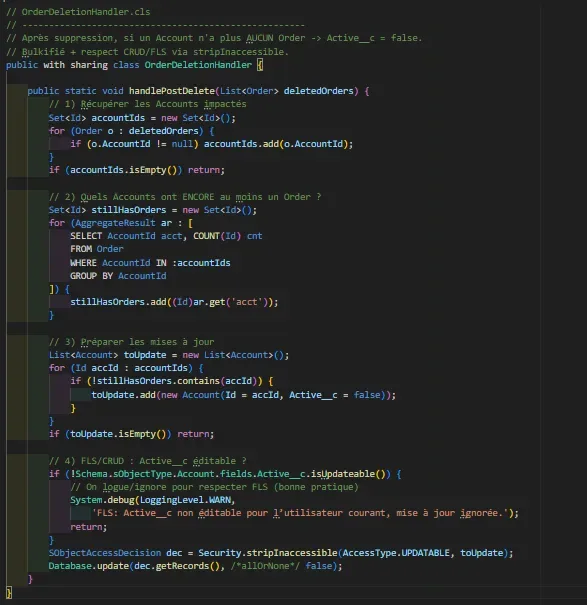Click the 'WHERE AccountId IN :accountIds' line
587x605 pixels.
click(x=150, y=263)
